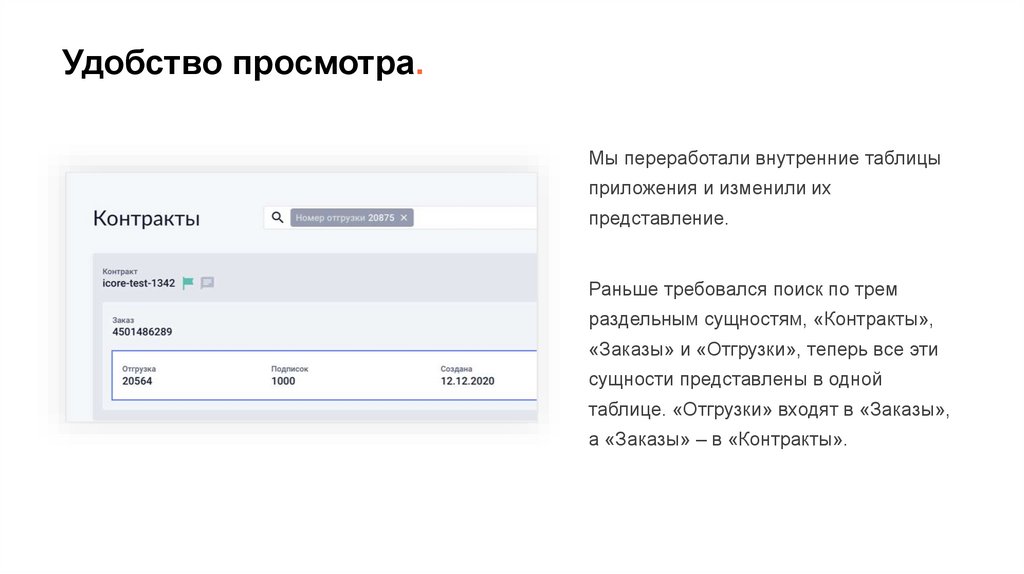This screenshot has height=574, width=1024.
Task: Click the creation date 12.12.2020
Action: [x=467, y=381]
